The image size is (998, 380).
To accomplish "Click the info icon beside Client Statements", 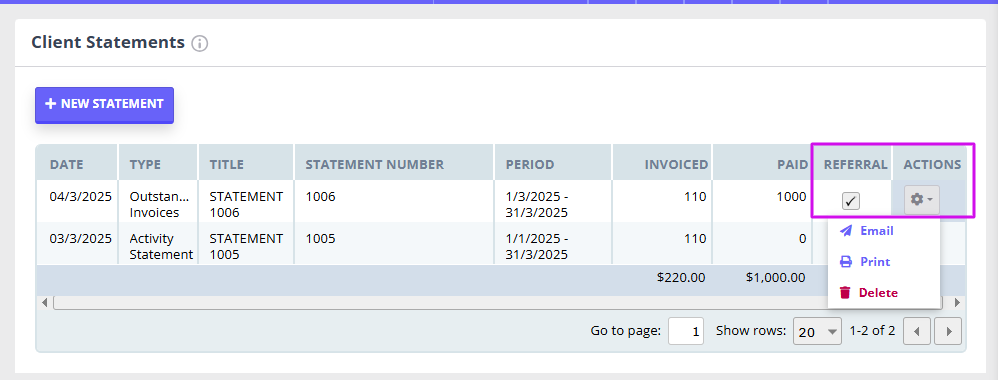I will click(200, 44).
